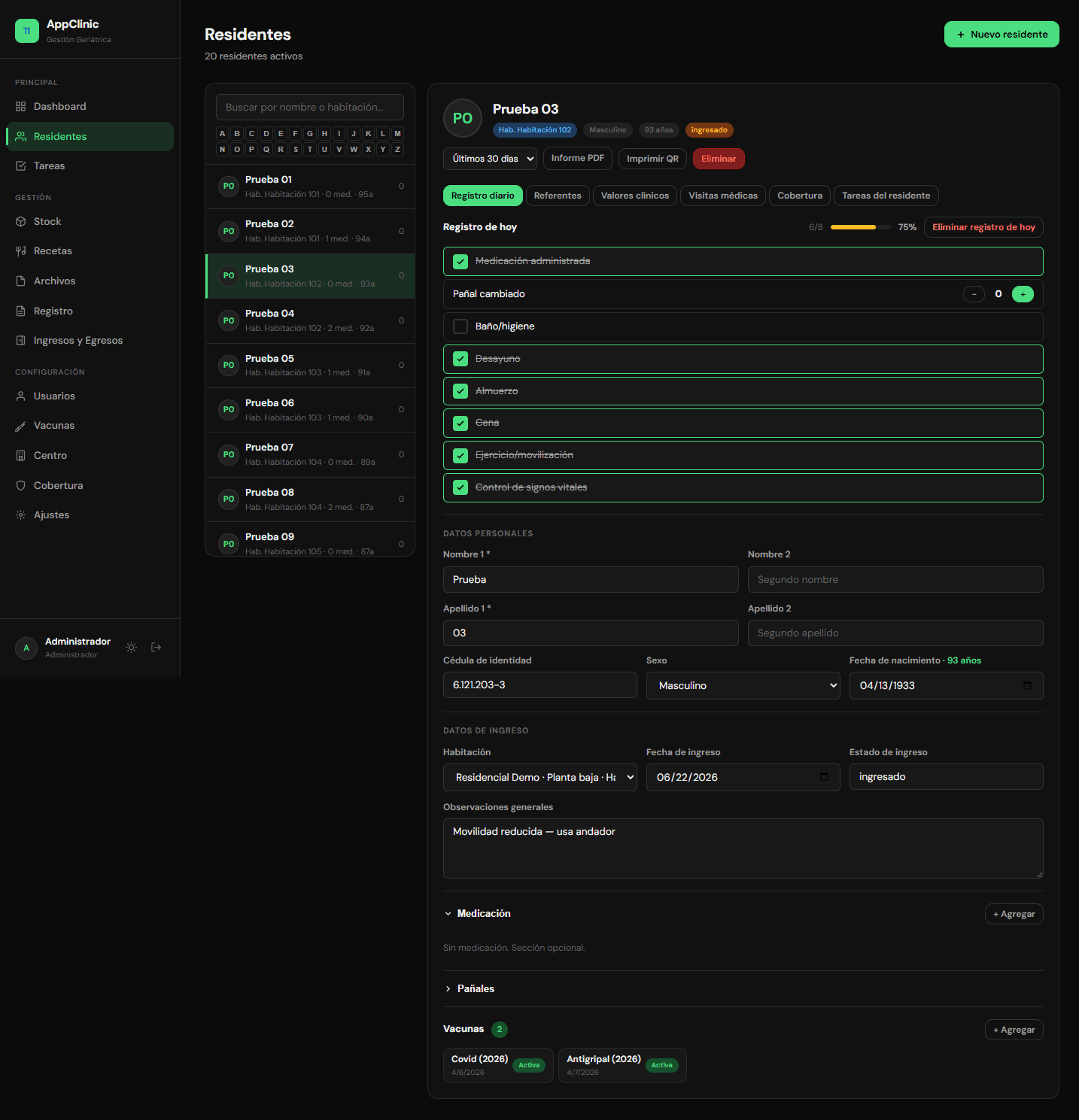Open the Vacunas syringe icon item

coord(21,426)
